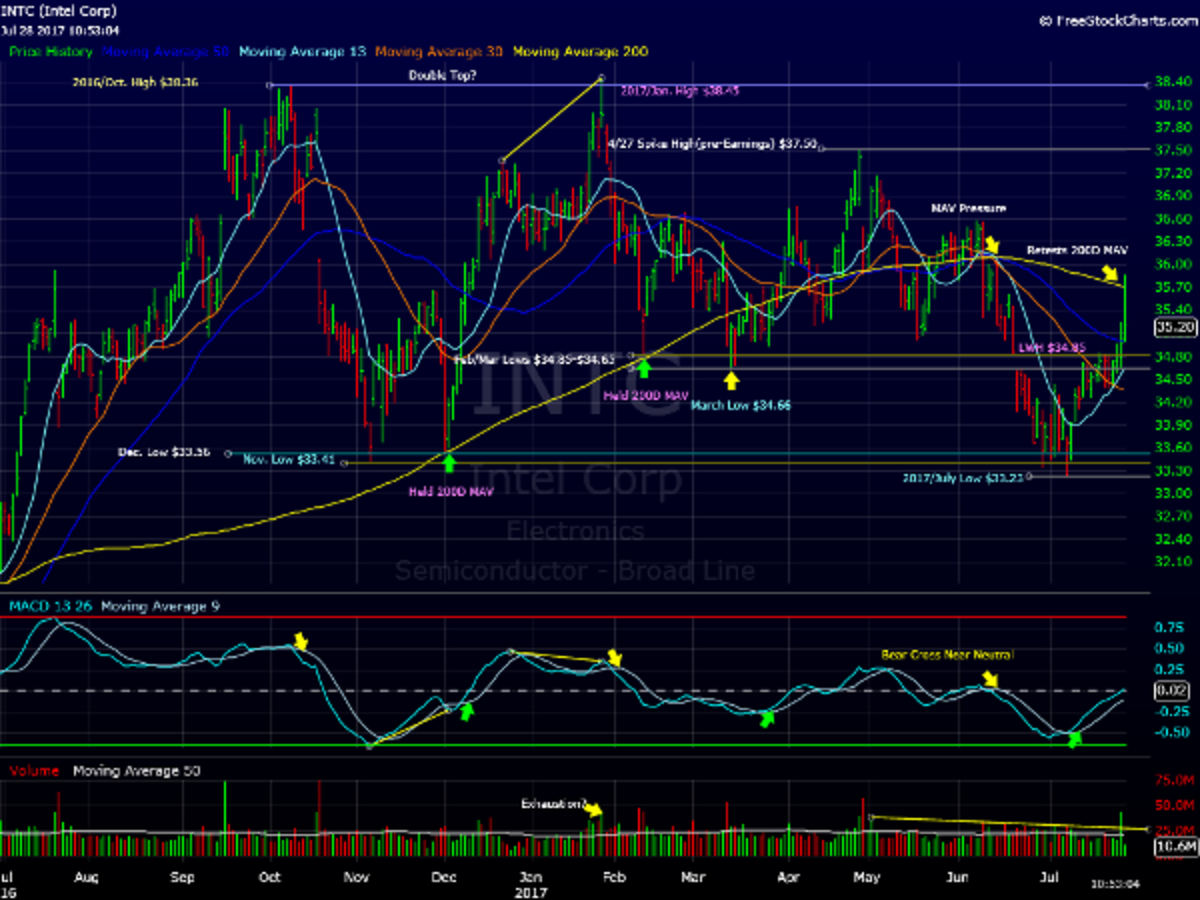The height and width of the screenshot is (900, 1200).
Task: Click the Held 200D MAV label near December
Action: point(450,492)
